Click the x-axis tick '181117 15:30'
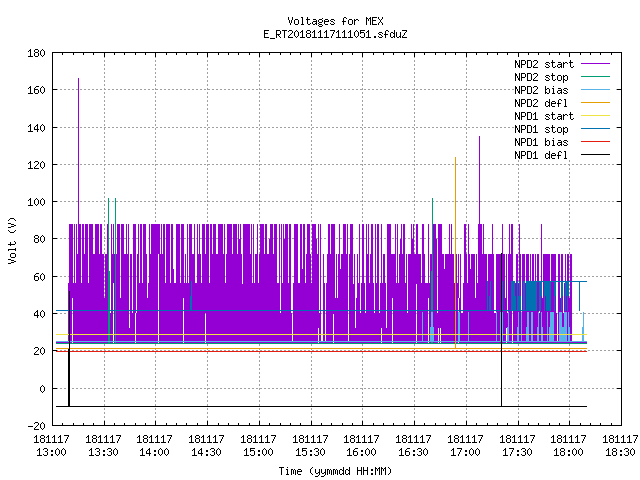Screen dimensions: 640x480 pyautogui.click(x=310, y=446)
